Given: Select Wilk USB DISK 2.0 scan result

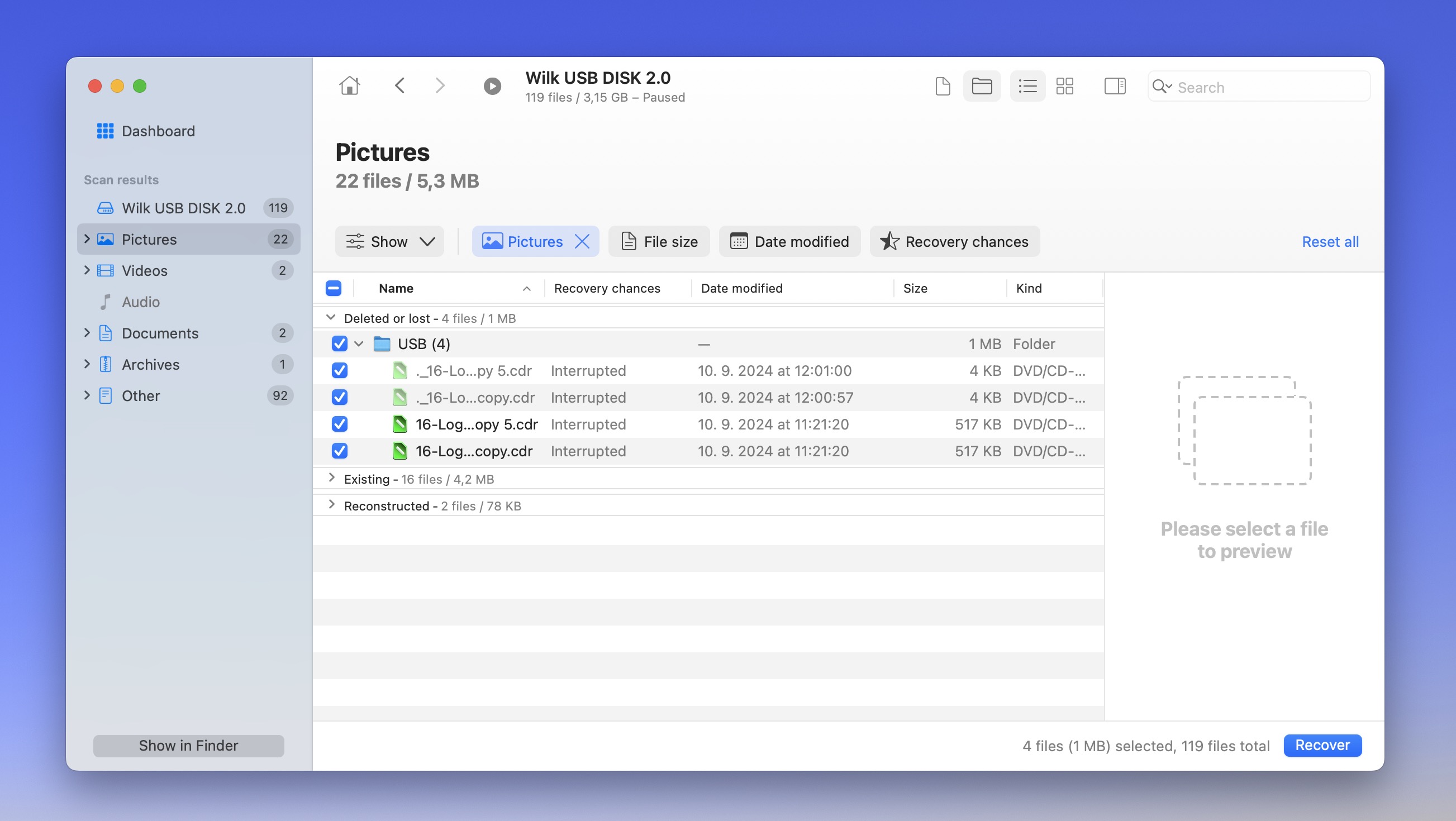Looking at the screenshot, I should click(189, 208).
